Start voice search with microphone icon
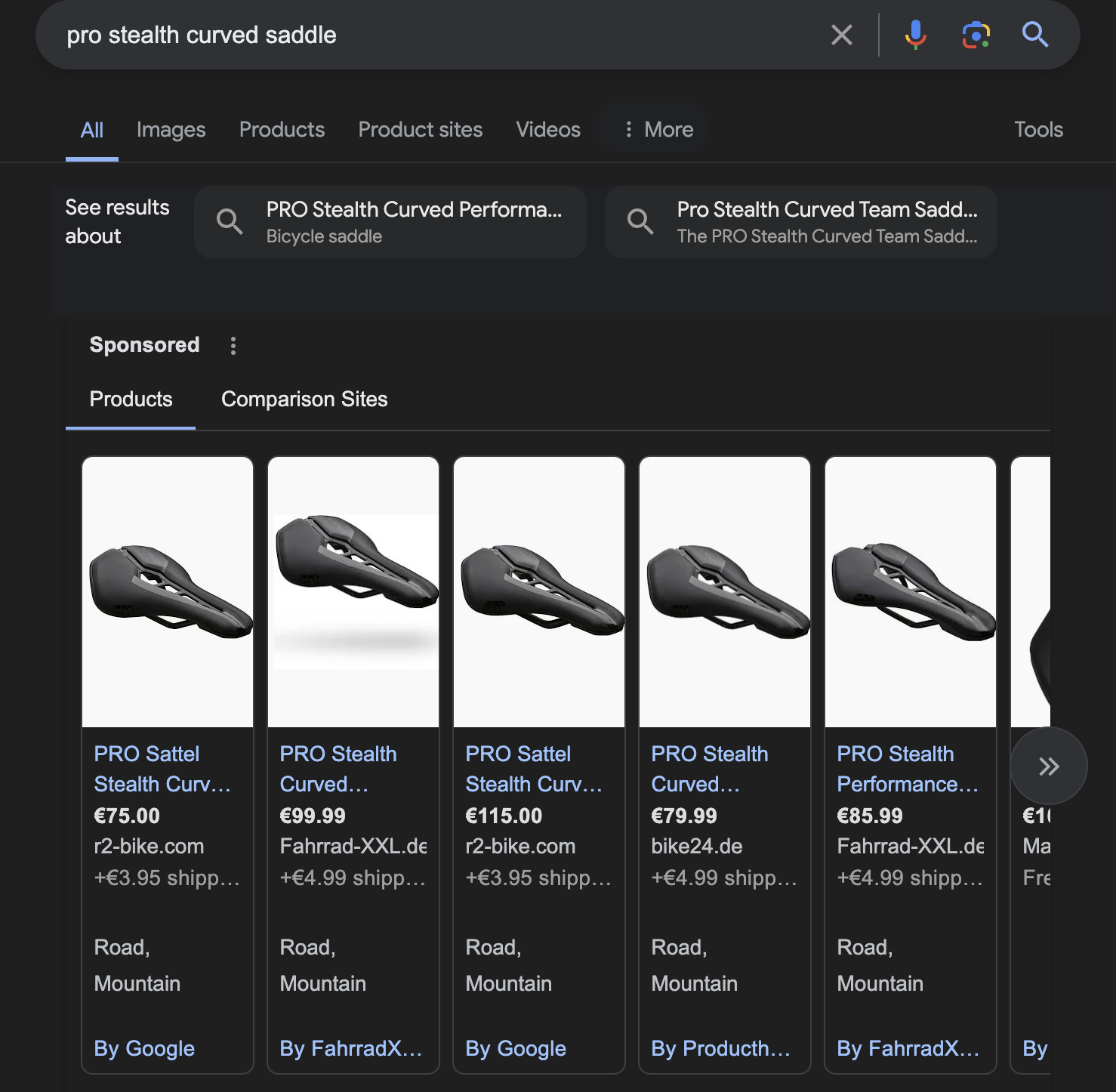Viewport: 1116px width, 1092px height. coord(915,35)
